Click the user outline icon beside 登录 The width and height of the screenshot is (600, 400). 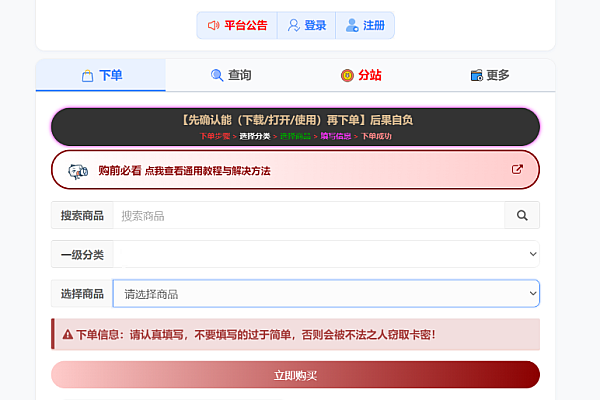[293, 26]
